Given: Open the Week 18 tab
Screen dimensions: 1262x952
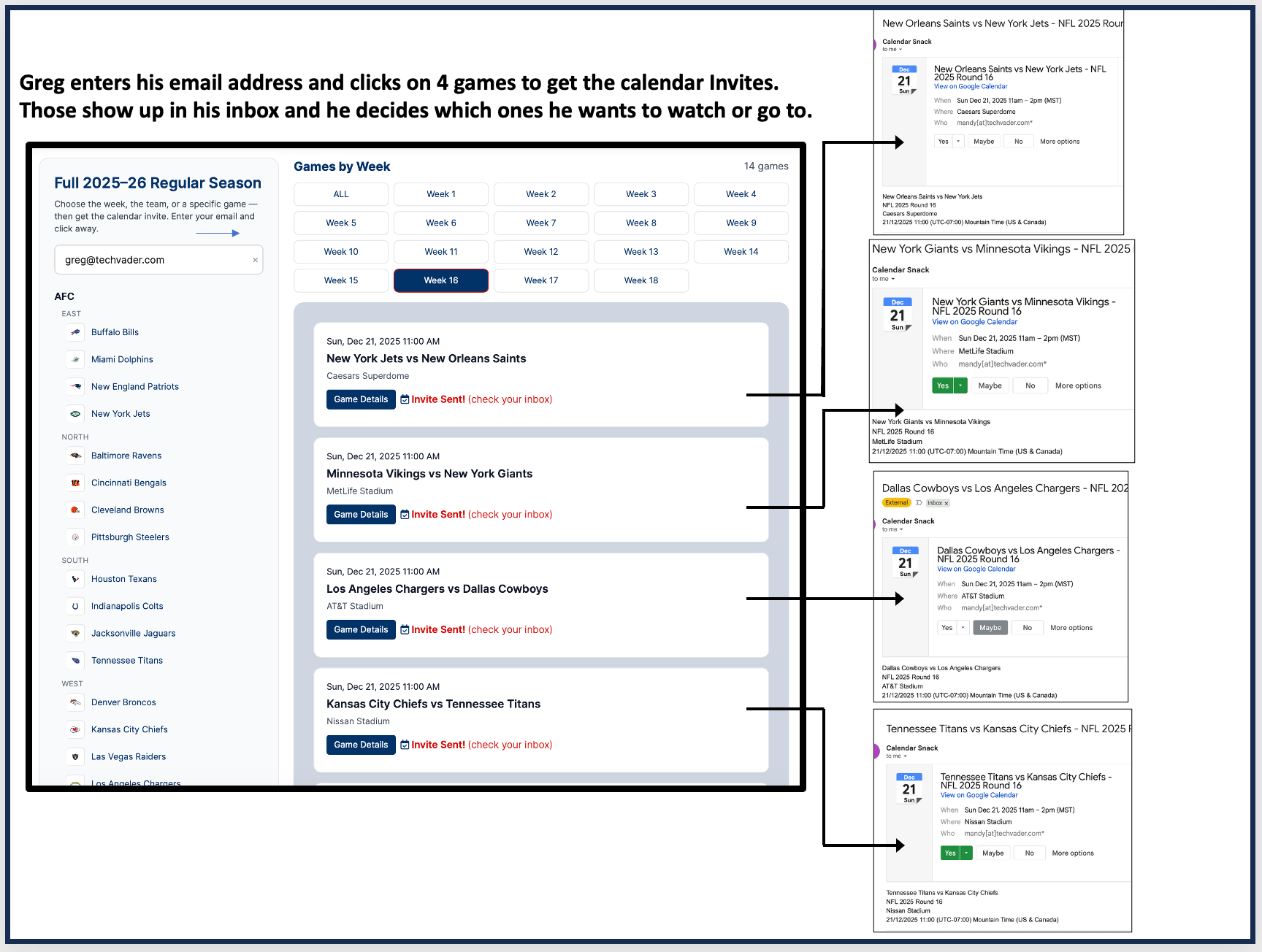Looking at the screenshot, I should pos(641,280).
